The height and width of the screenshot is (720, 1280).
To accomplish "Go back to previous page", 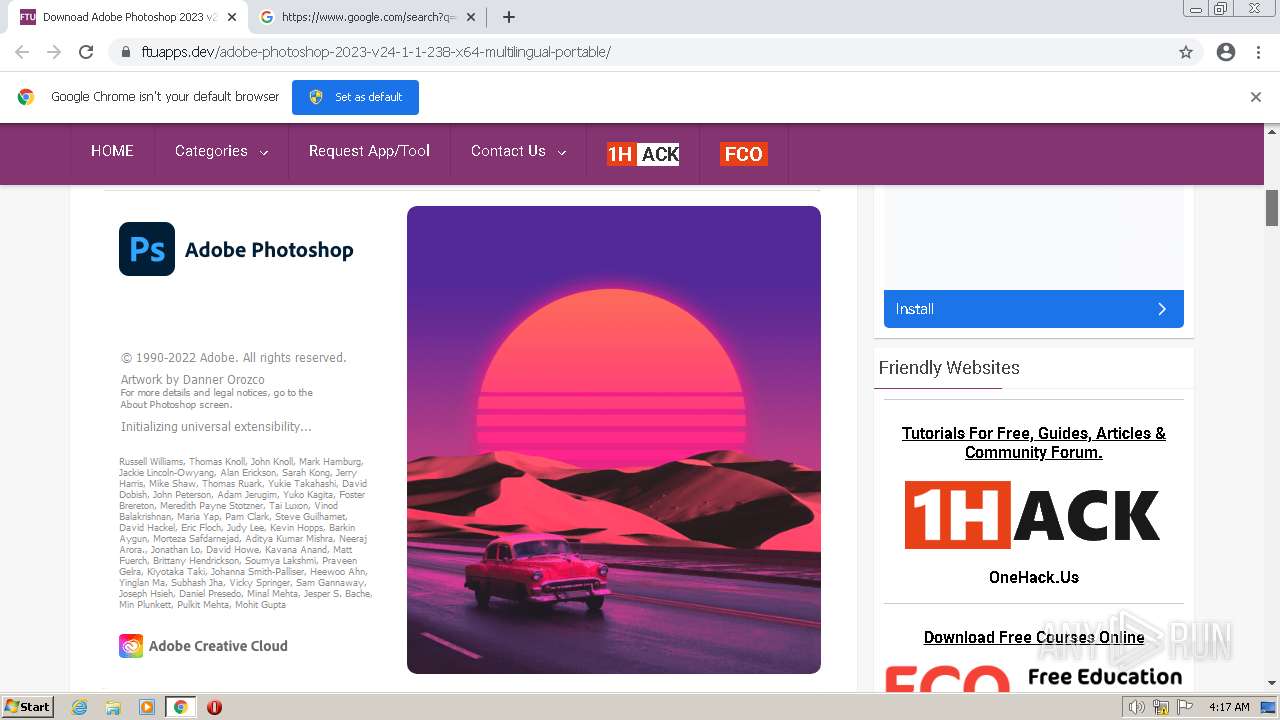I will [22, 52].
